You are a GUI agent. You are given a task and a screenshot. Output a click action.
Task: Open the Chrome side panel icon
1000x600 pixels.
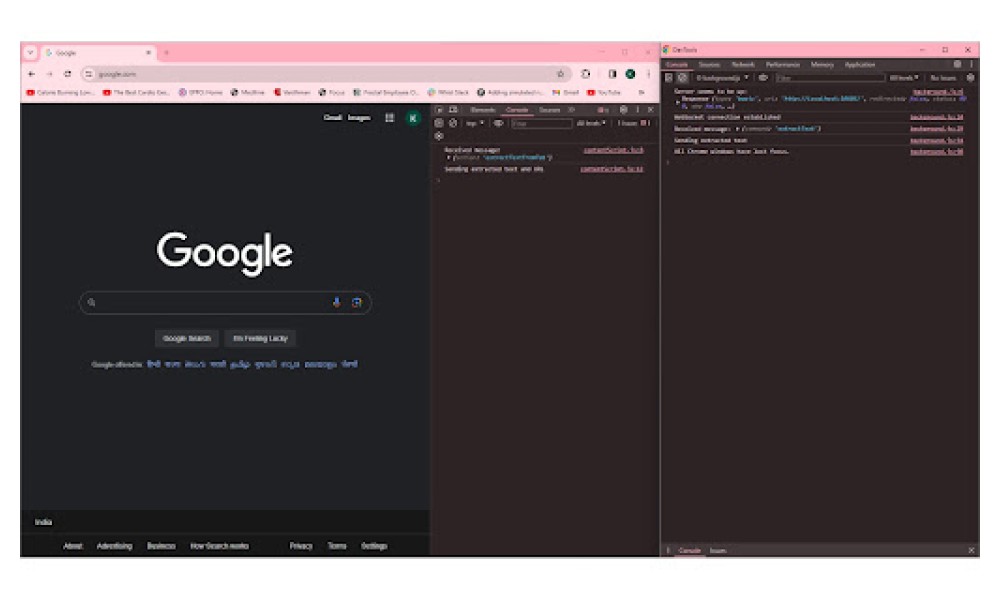click(612, 74)
